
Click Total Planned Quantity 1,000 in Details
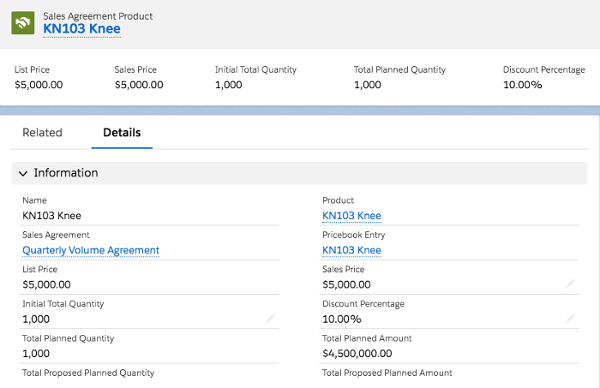pos(36,353)
